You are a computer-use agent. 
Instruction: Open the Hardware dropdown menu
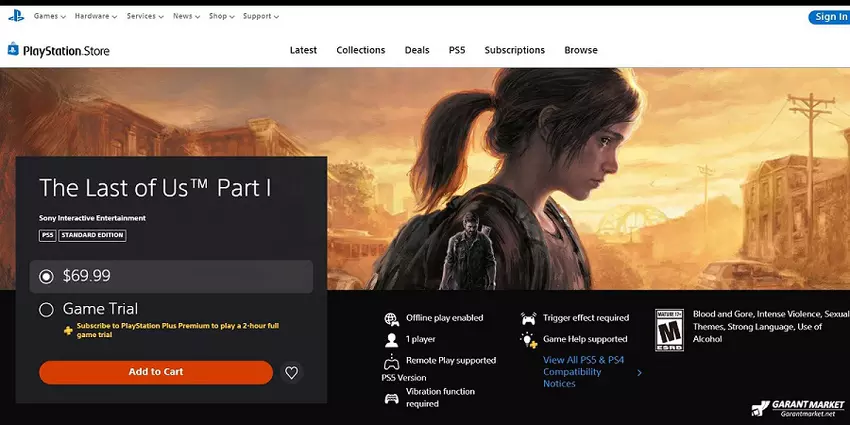click(96, 17)
